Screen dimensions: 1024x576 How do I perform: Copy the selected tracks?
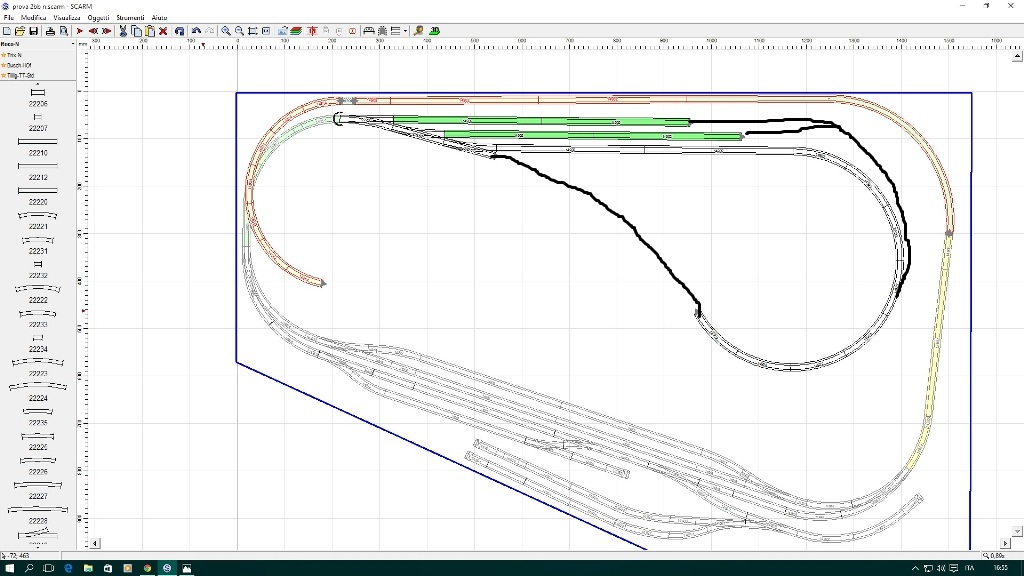click(136, 31)
